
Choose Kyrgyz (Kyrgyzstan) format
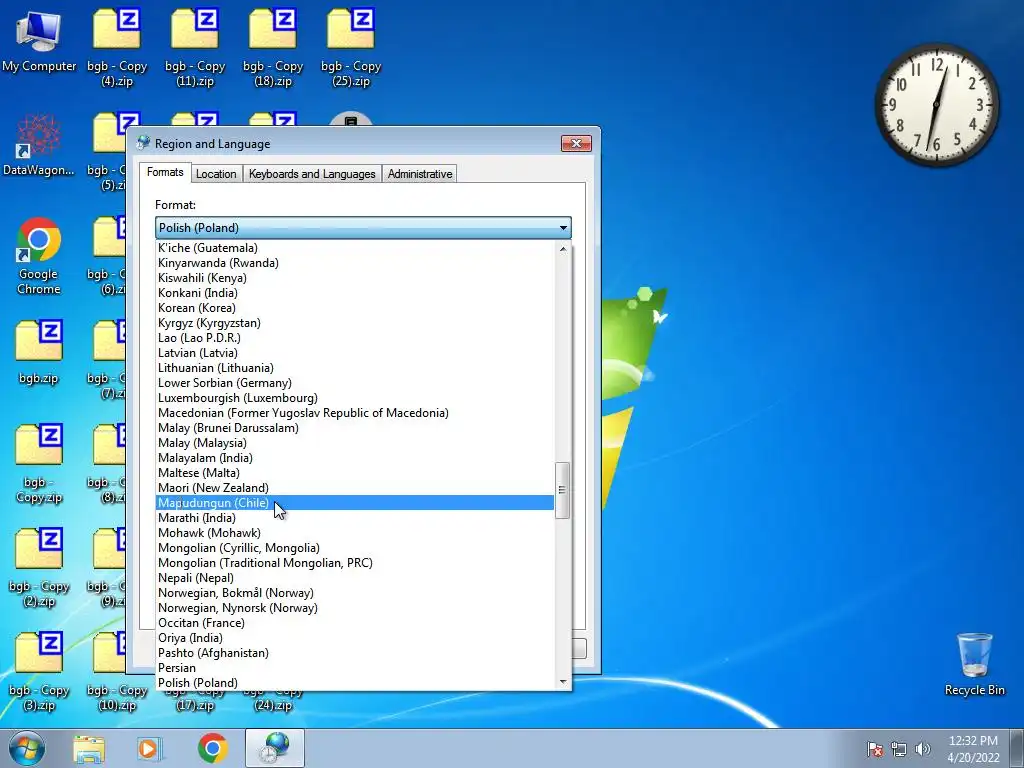coord(355,323)
